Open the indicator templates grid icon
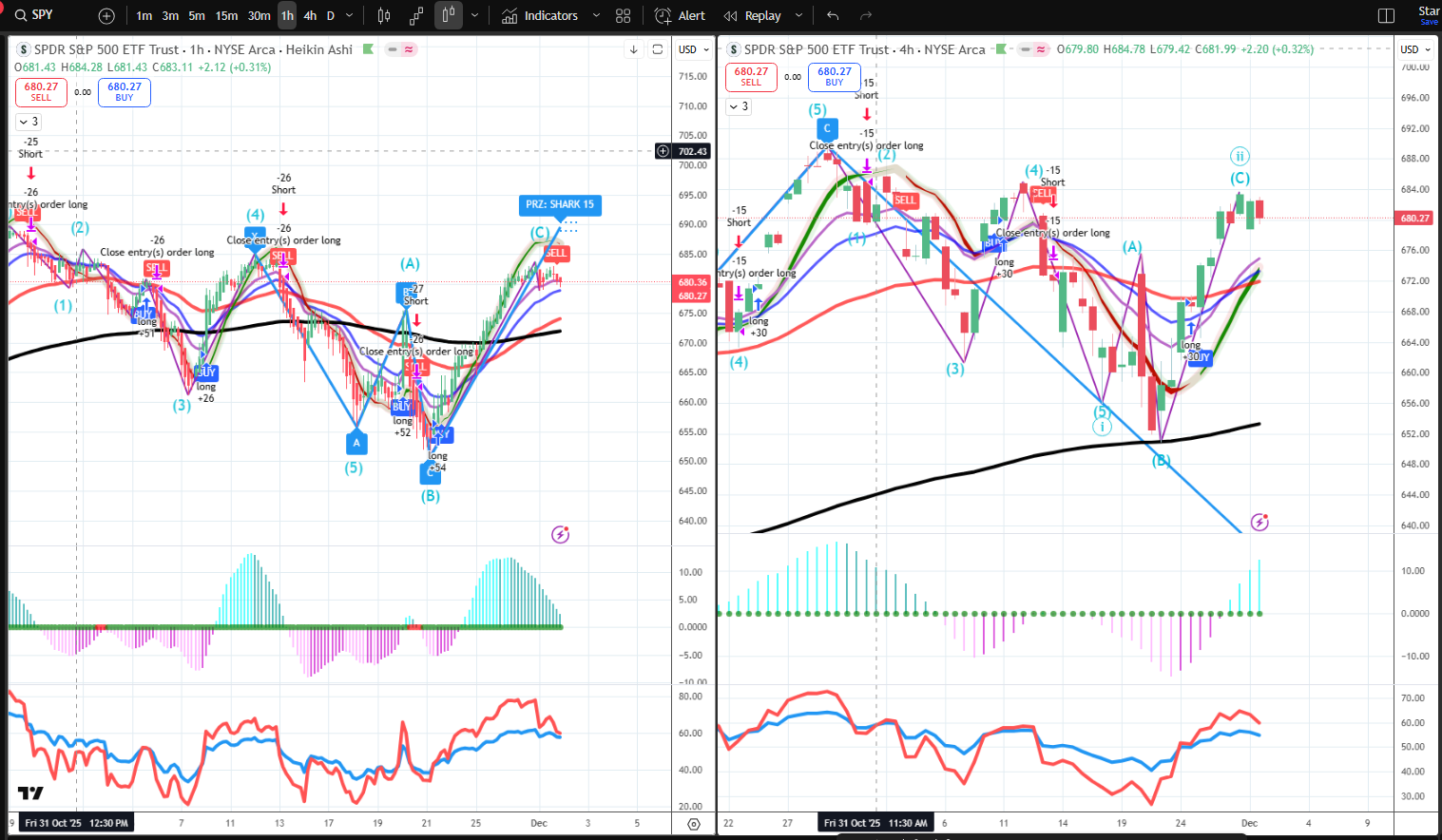This screenshot has width=1442, height=840. coord(624,15)
